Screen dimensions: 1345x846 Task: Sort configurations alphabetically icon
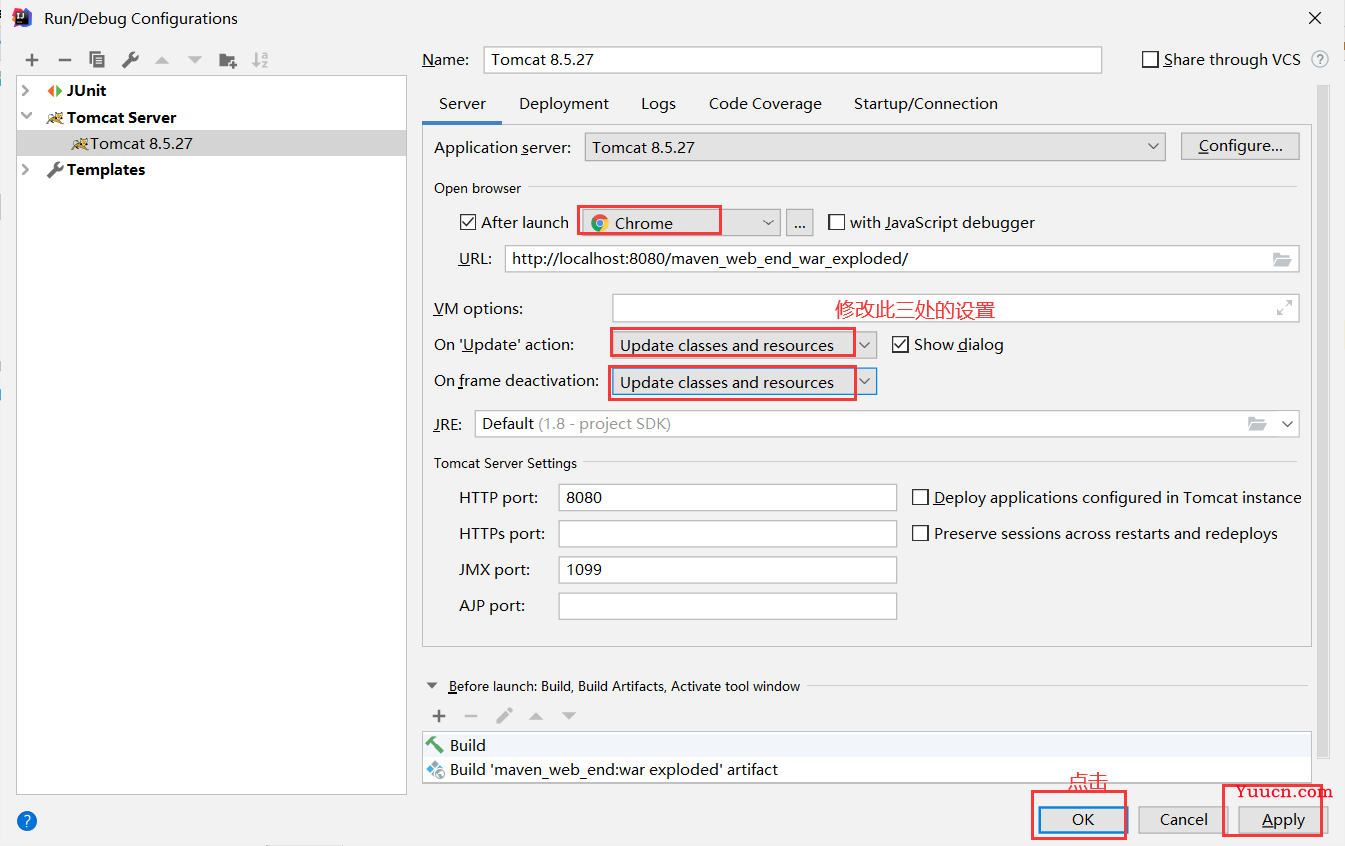point(260,60)
